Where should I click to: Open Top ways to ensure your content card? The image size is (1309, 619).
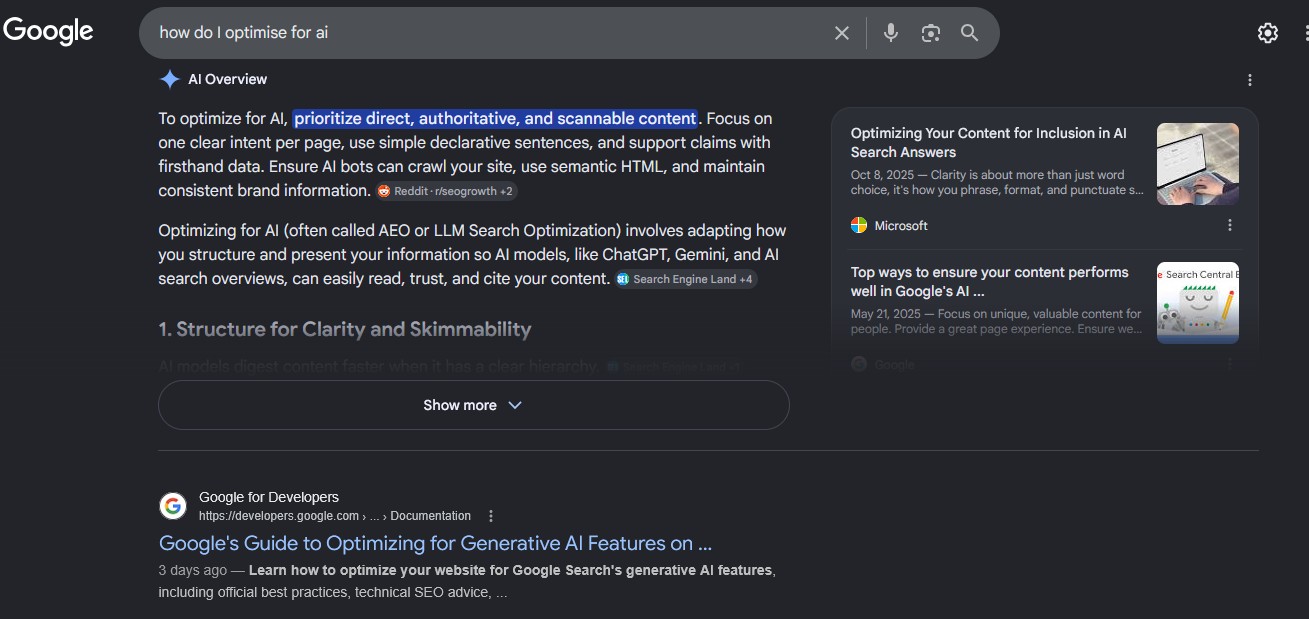(x=990, y=282)
